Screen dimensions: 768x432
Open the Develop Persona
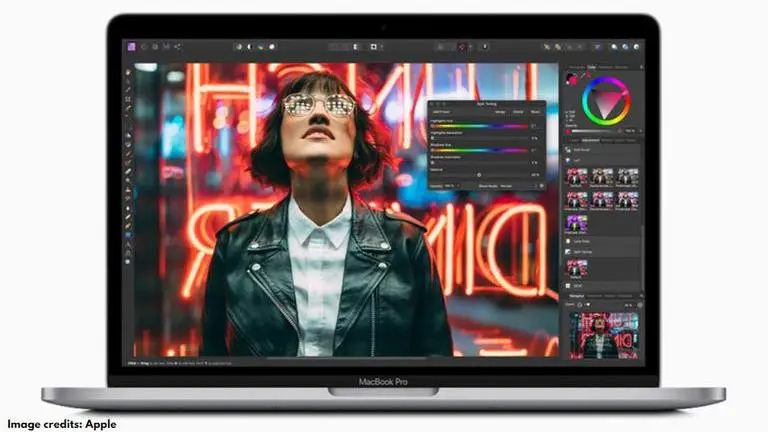155,47
